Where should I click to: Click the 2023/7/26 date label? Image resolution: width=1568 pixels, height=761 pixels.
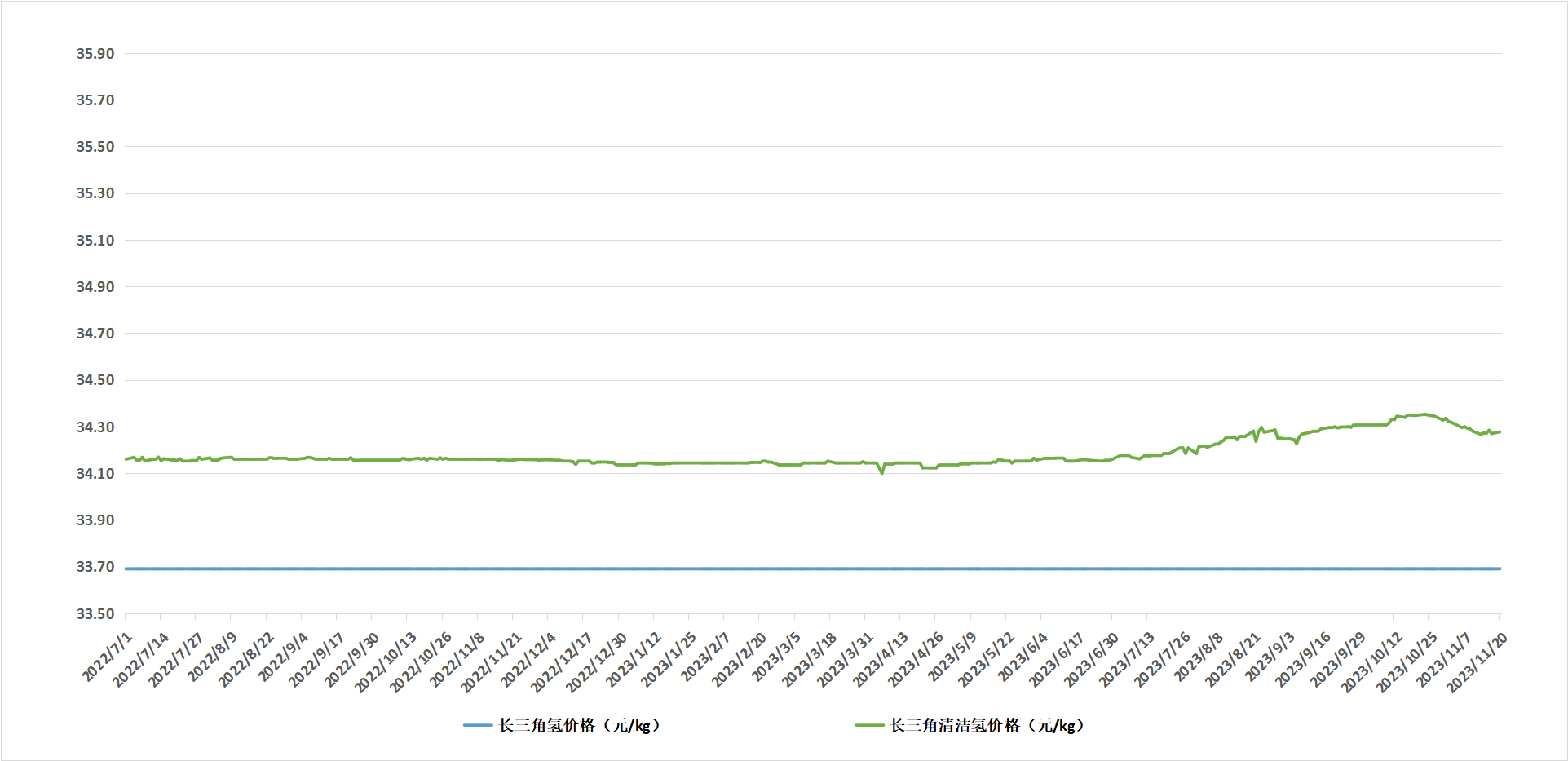tap(1162, 660)
